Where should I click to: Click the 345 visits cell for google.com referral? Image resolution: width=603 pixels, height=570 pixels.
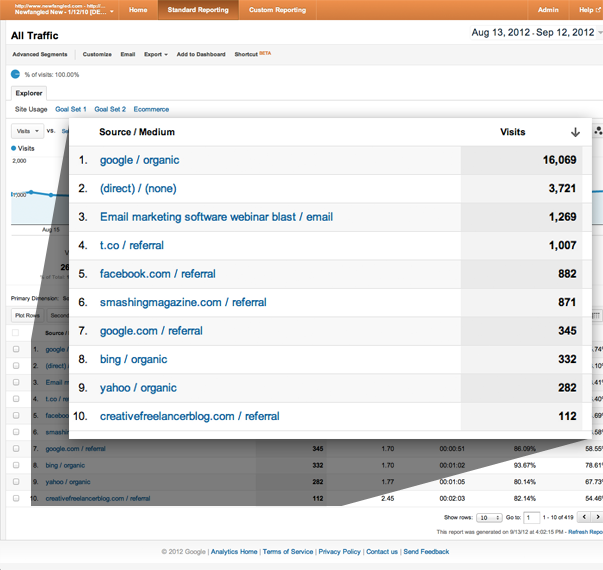(x=318, y=448)
